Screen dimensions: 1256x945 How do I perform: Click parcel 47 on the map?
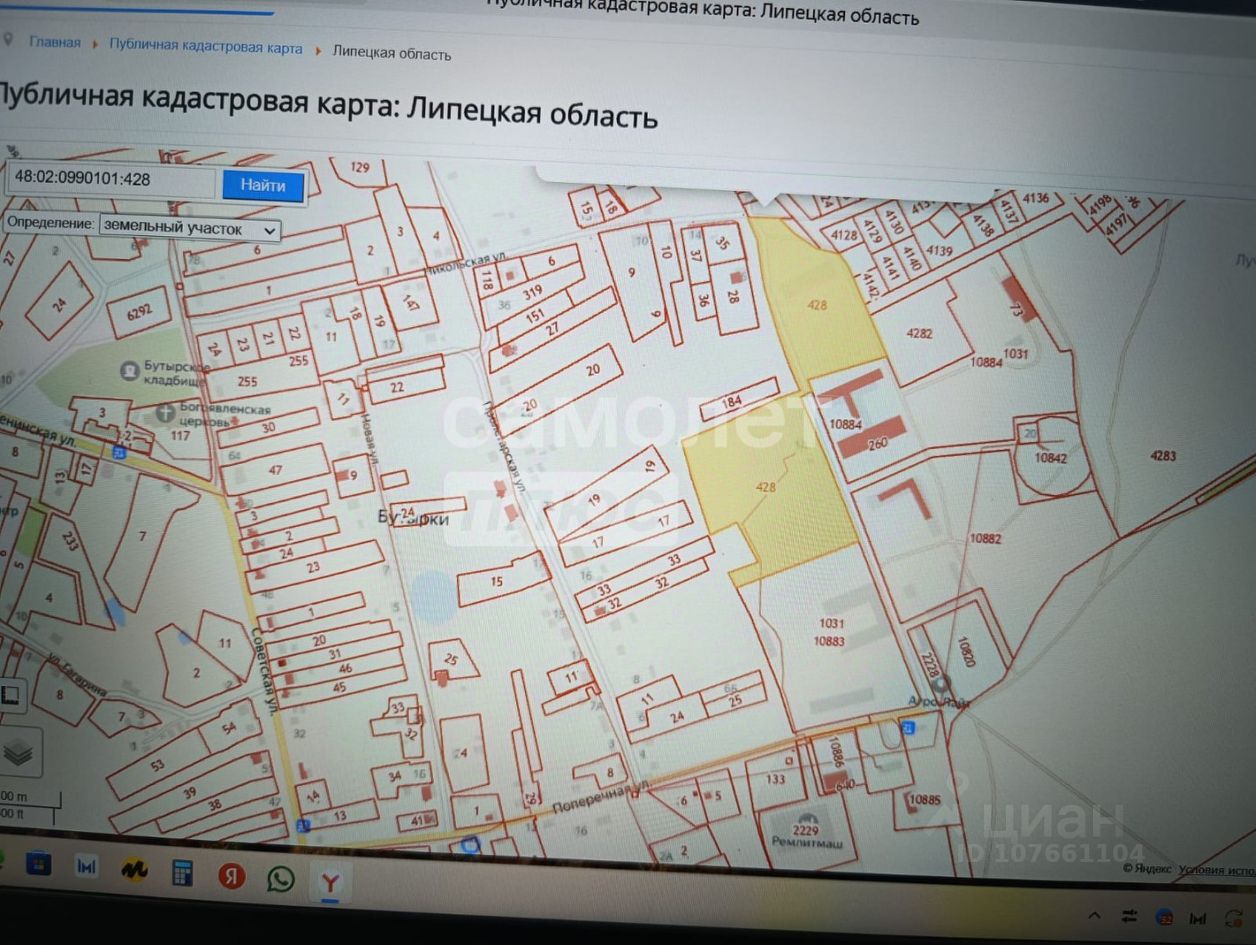(x=275, y=470)
